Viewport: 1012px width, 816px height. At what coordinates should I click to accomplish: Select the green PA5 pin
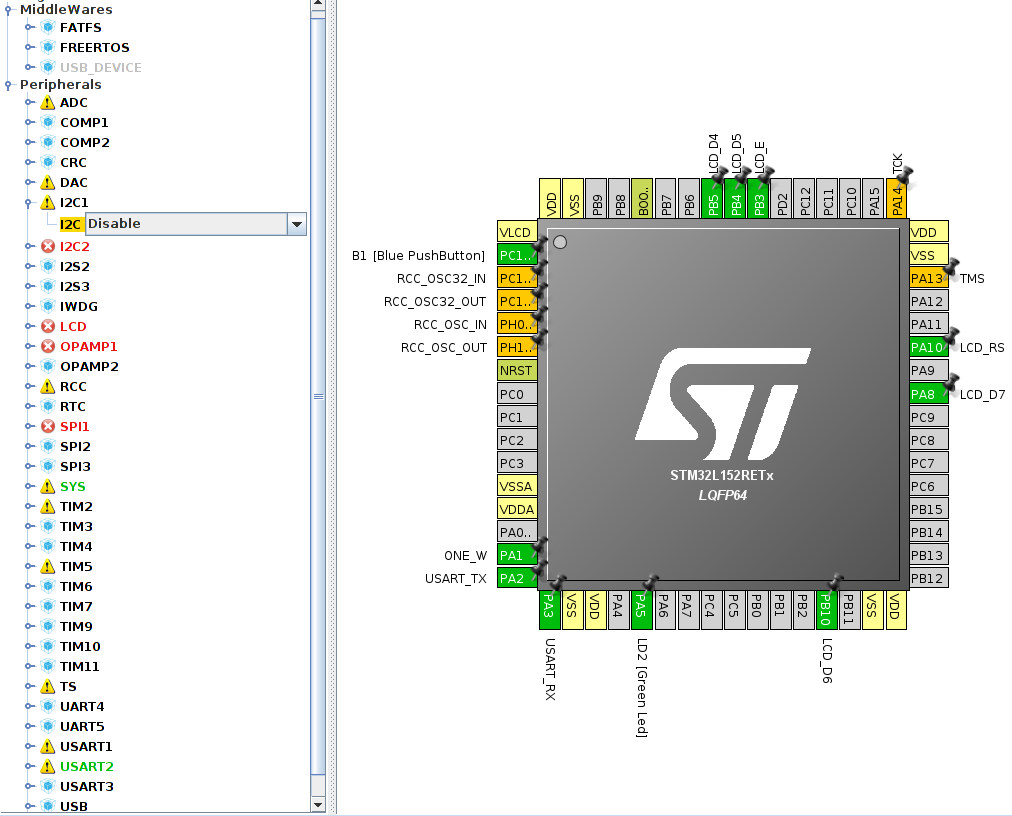click(641, 605)
